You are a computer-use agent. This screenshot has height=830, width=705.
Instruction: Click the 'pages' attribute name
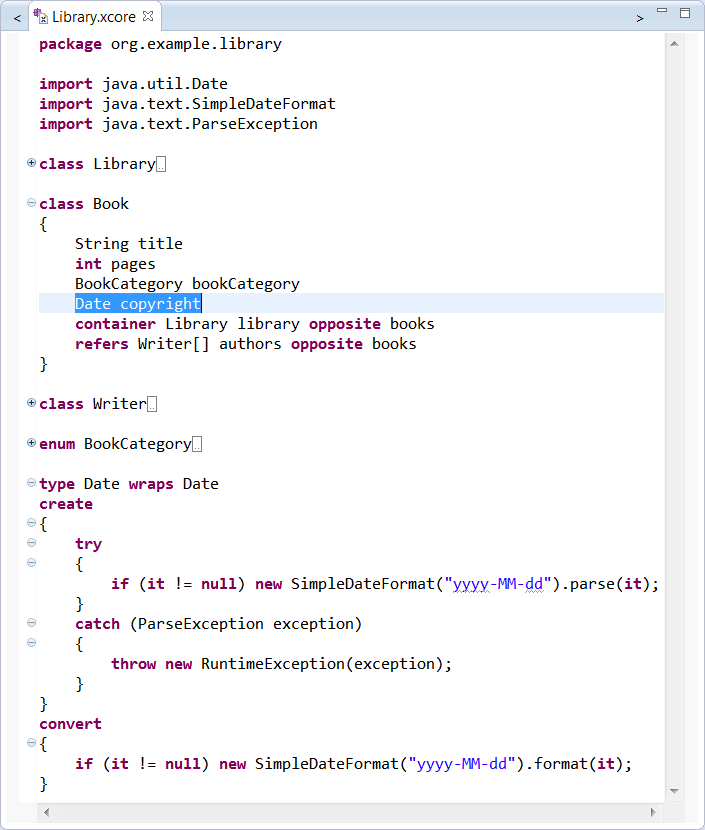133,264
